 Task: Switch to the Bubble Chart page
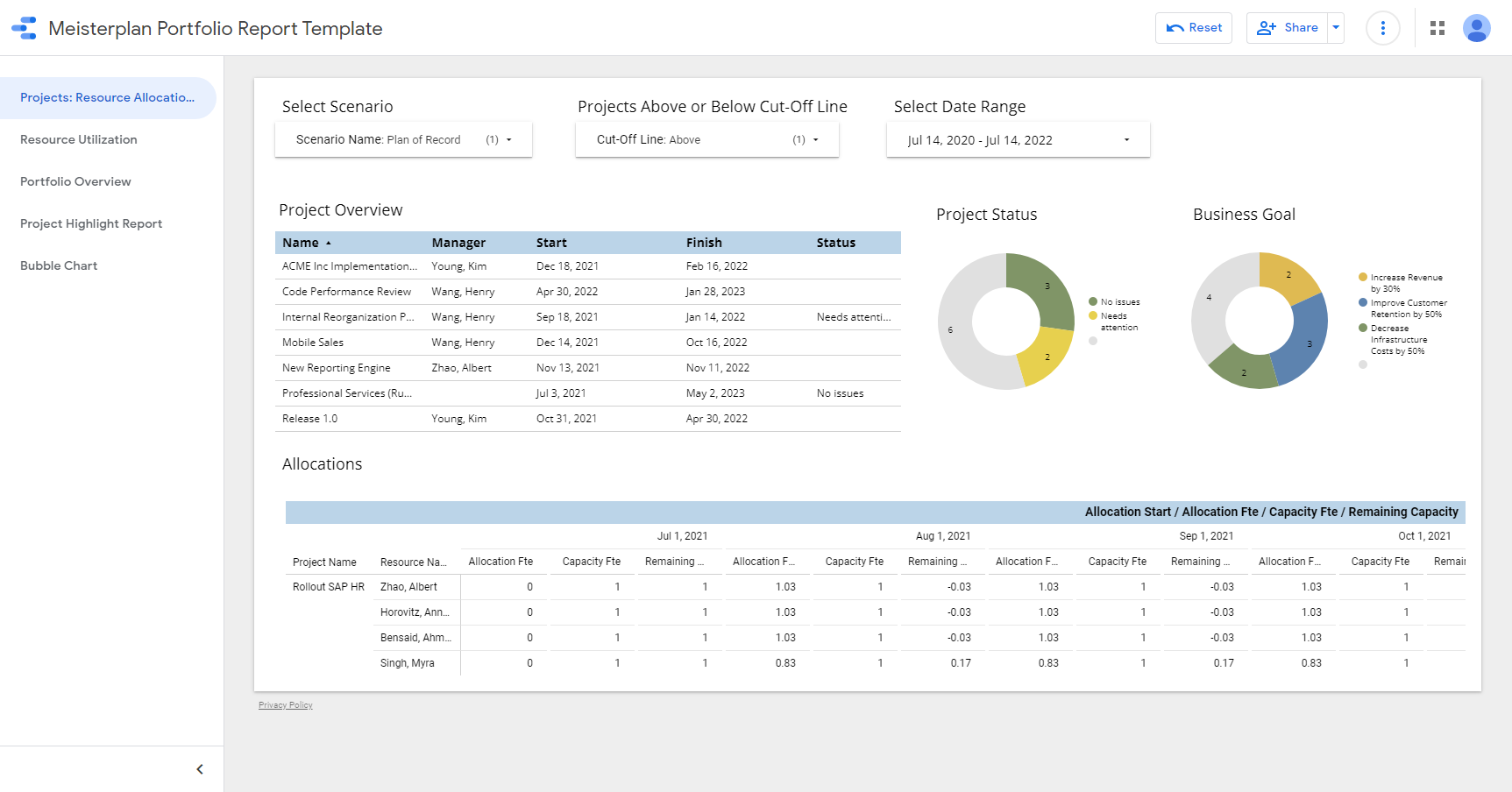coord(59,265)
